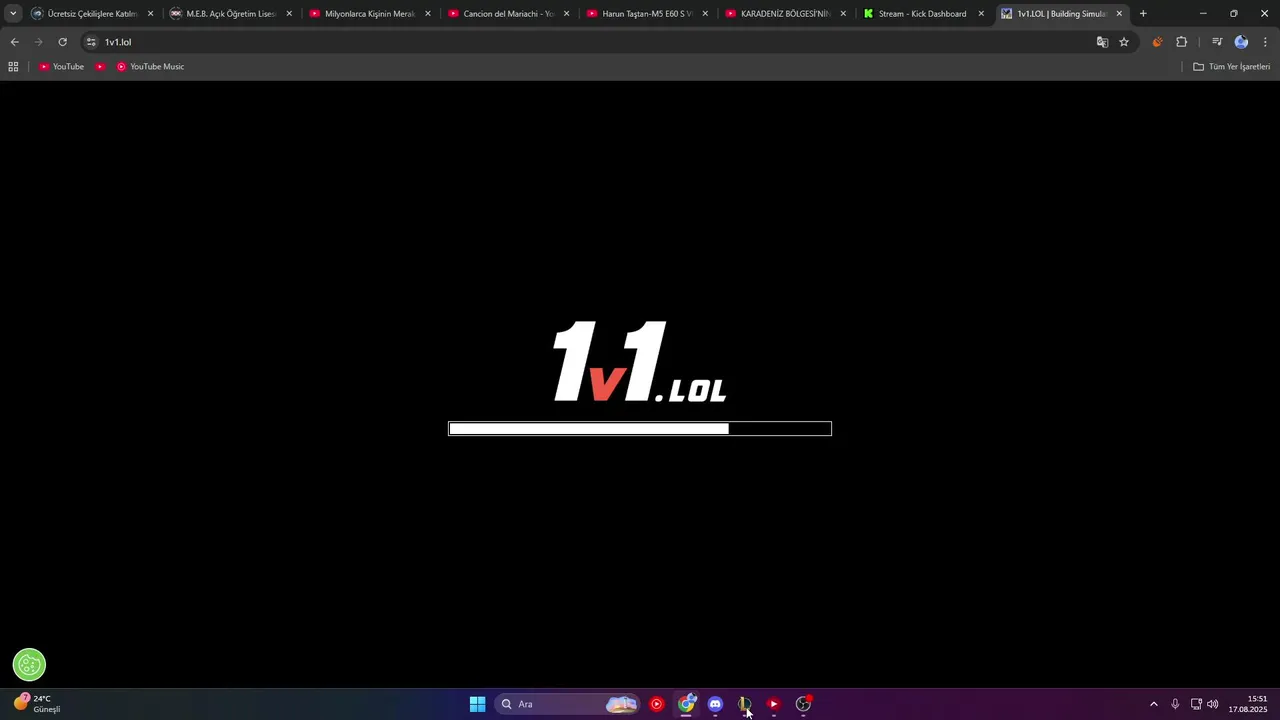Go forward to the next page
The width and height of the screenshot is (1280, 720).
tap(38, 42)
